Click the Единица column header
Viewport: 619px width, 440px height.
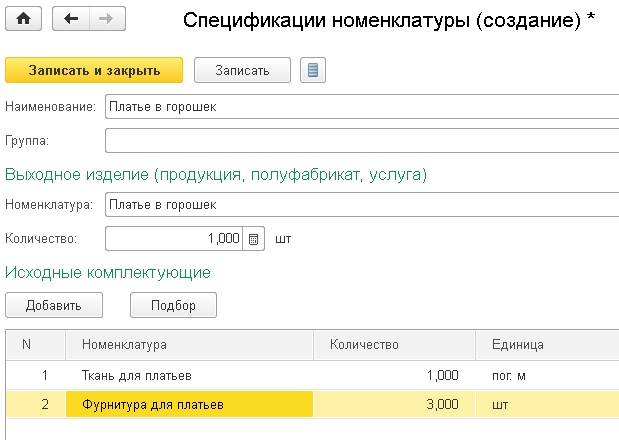point(547,345)
